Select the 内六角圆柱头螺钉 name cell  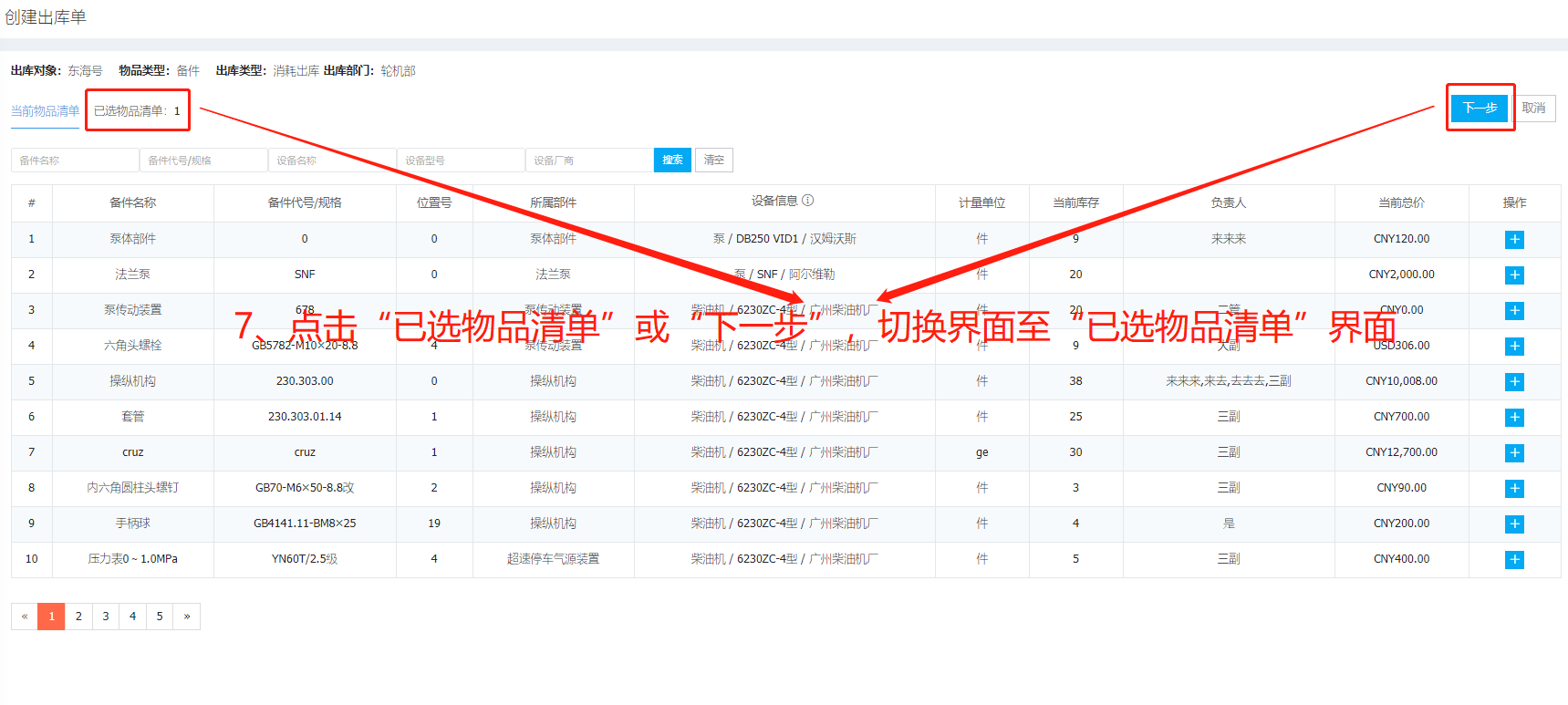point(133,488)
